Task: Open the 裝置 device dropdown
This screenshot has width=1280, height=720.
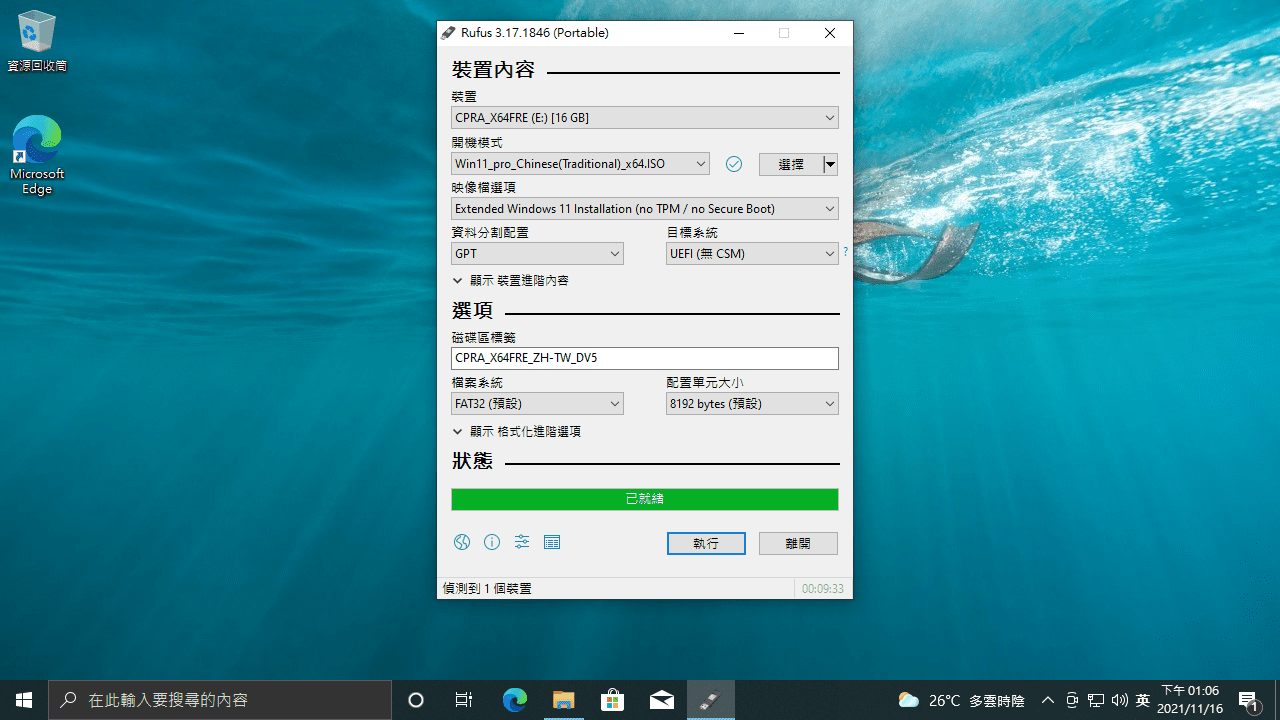Action: tap(644, 117)
